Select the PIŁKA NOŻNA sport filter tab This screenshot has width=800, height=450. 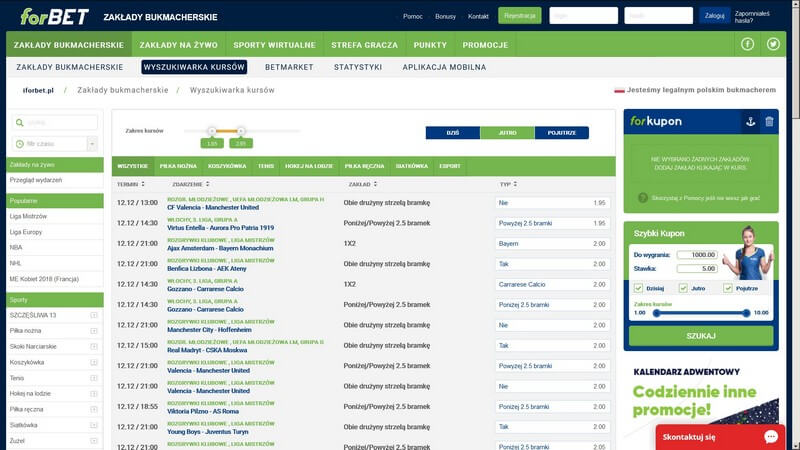point(178,166)
